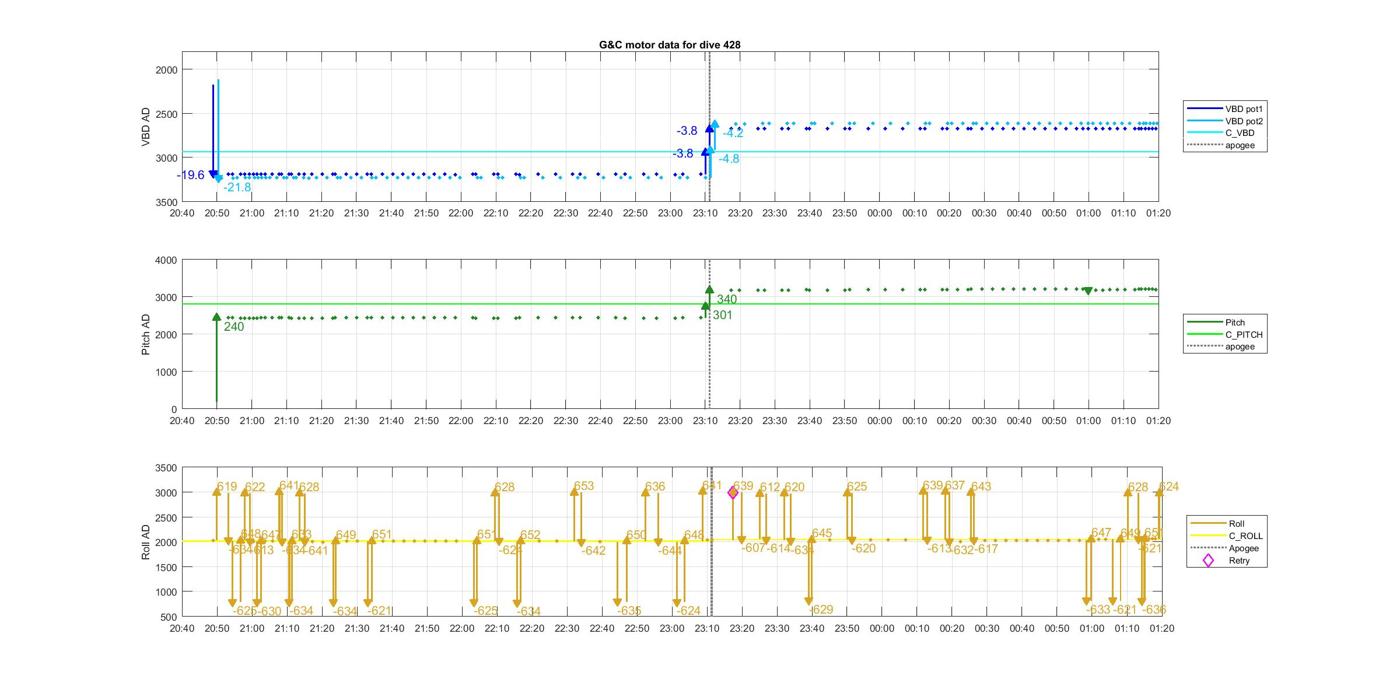
Task: Click the '-630' roll value label
Action: coord(268,611)
